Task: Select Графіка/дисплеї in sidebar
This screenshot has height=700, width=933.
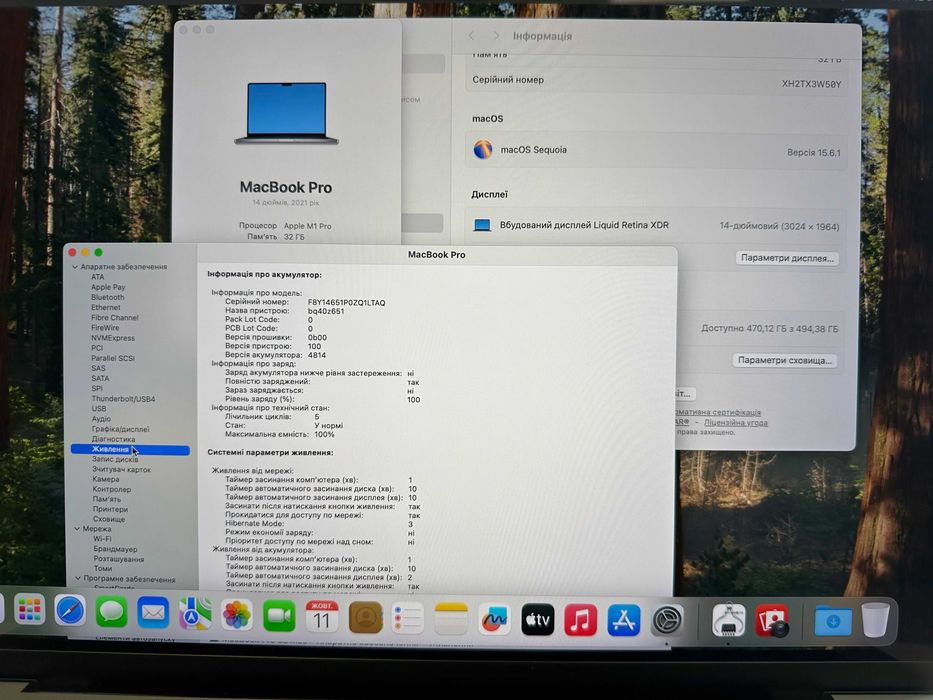Action: pyautogui.click(x=120, y=429)
